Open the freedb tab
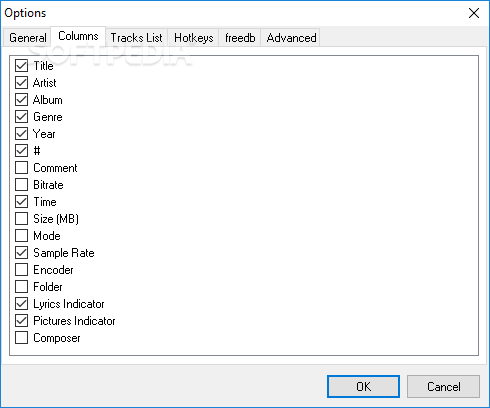 240,38
